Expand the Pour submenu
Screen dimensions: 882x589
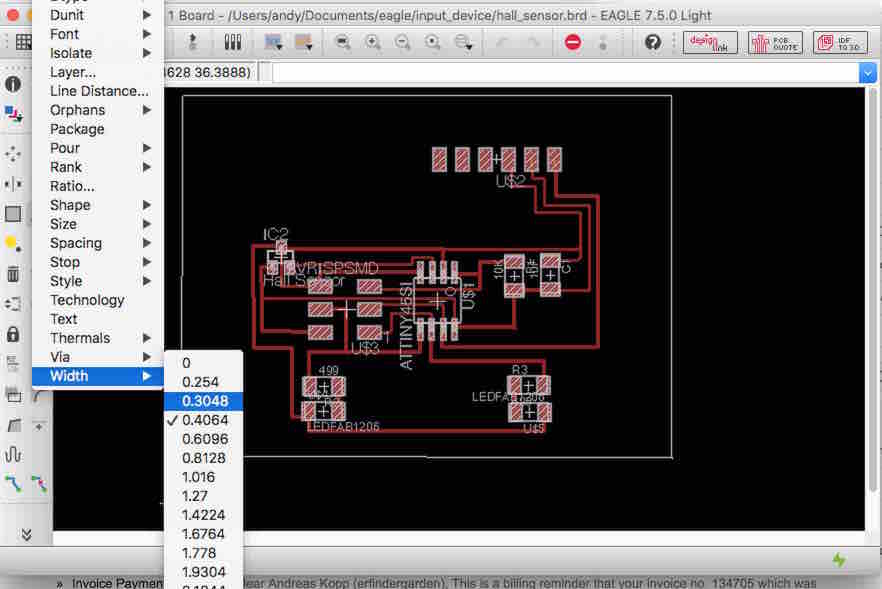pyautogui.click(x=98, y=149)
